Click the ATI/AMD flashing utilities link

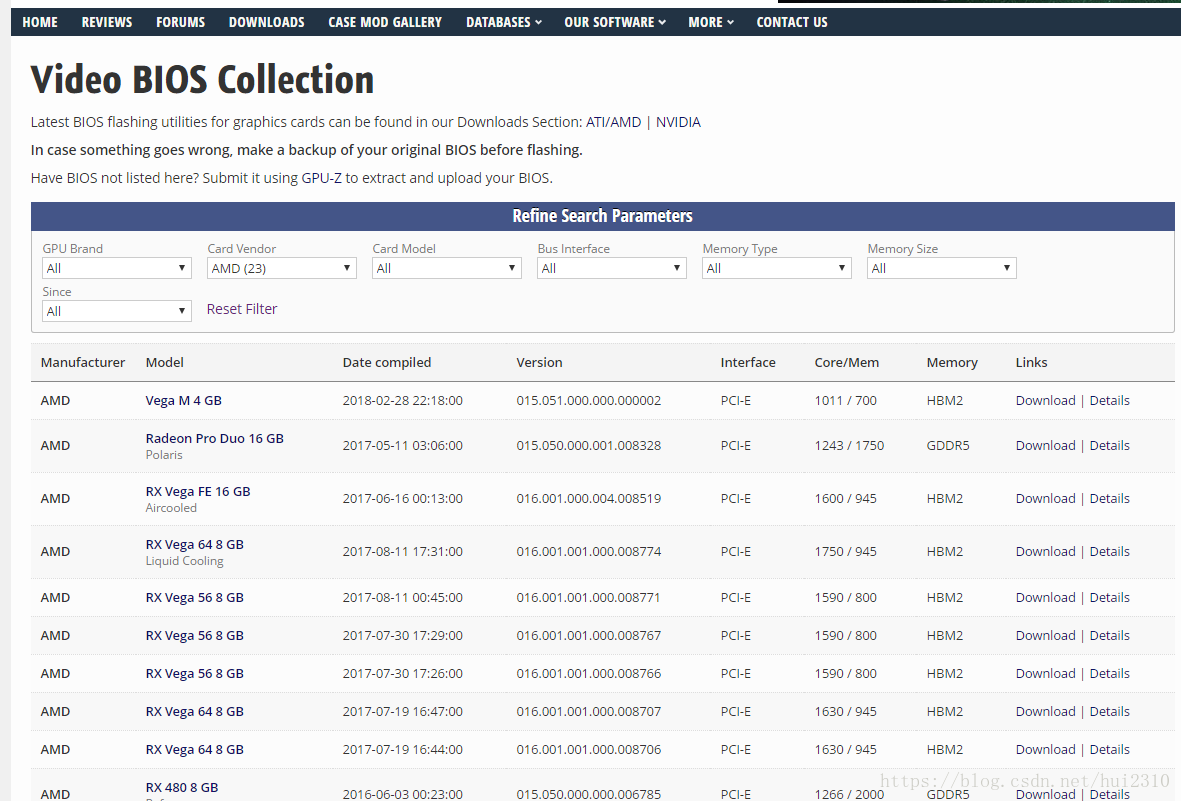(x=613, y=122)
